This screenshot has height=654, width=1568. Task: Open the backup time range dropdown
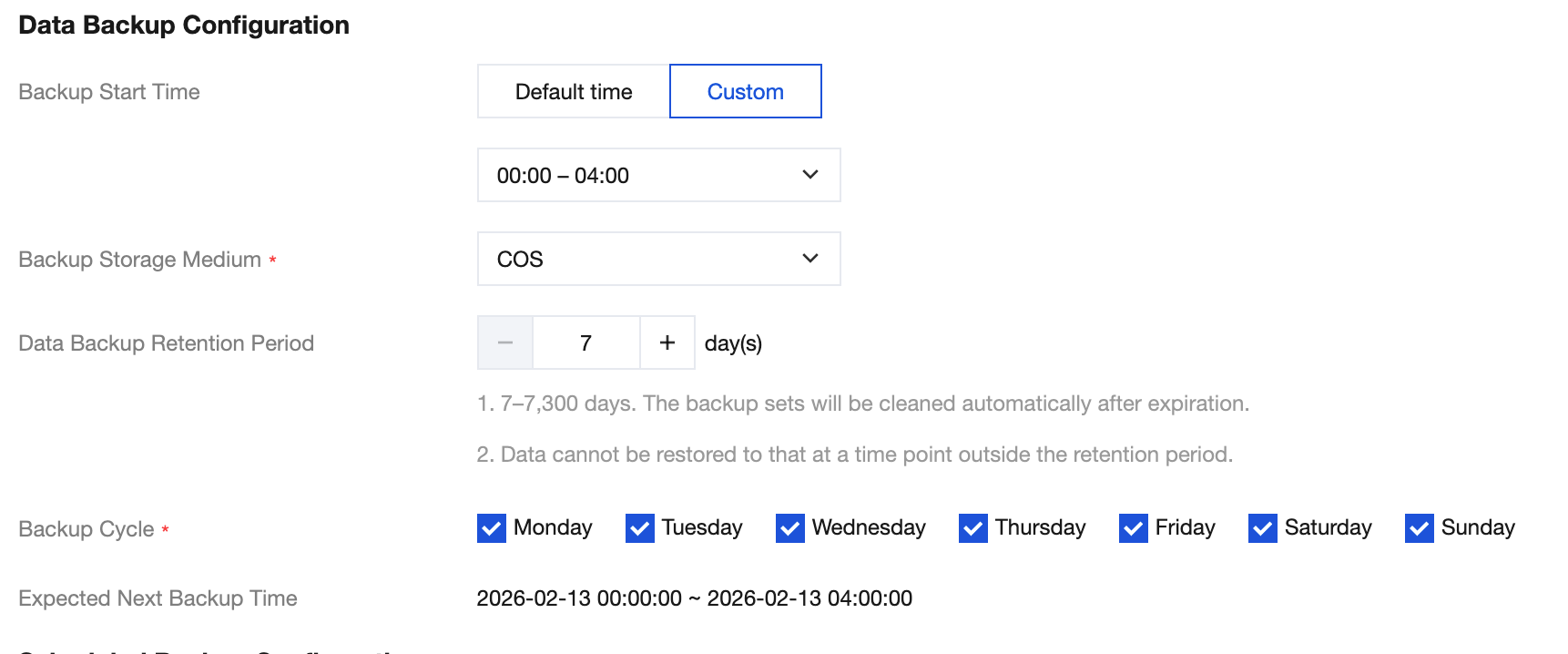[657, 175]
